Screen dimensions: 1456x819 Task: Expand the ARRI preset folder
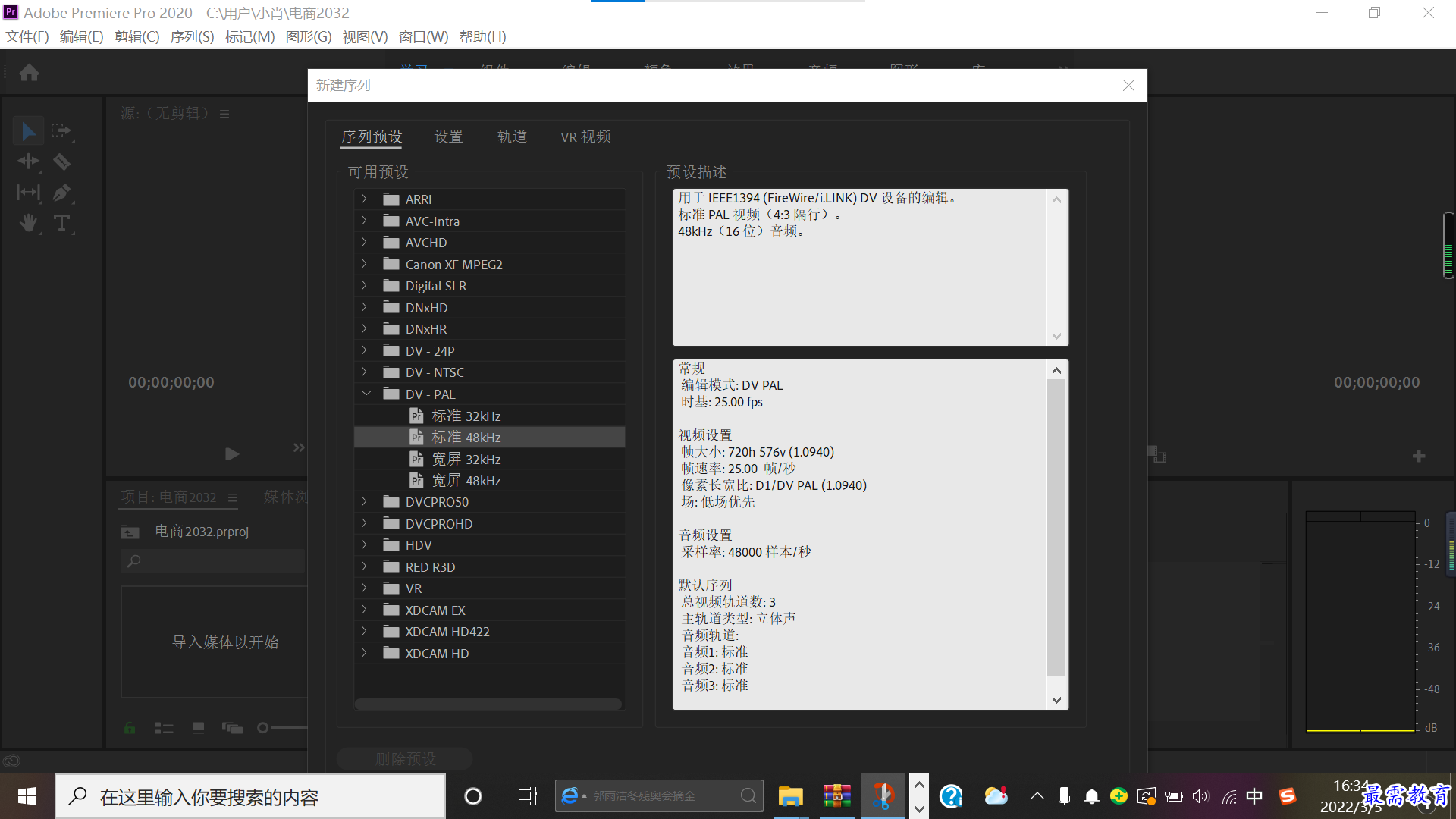pos(365,199)
